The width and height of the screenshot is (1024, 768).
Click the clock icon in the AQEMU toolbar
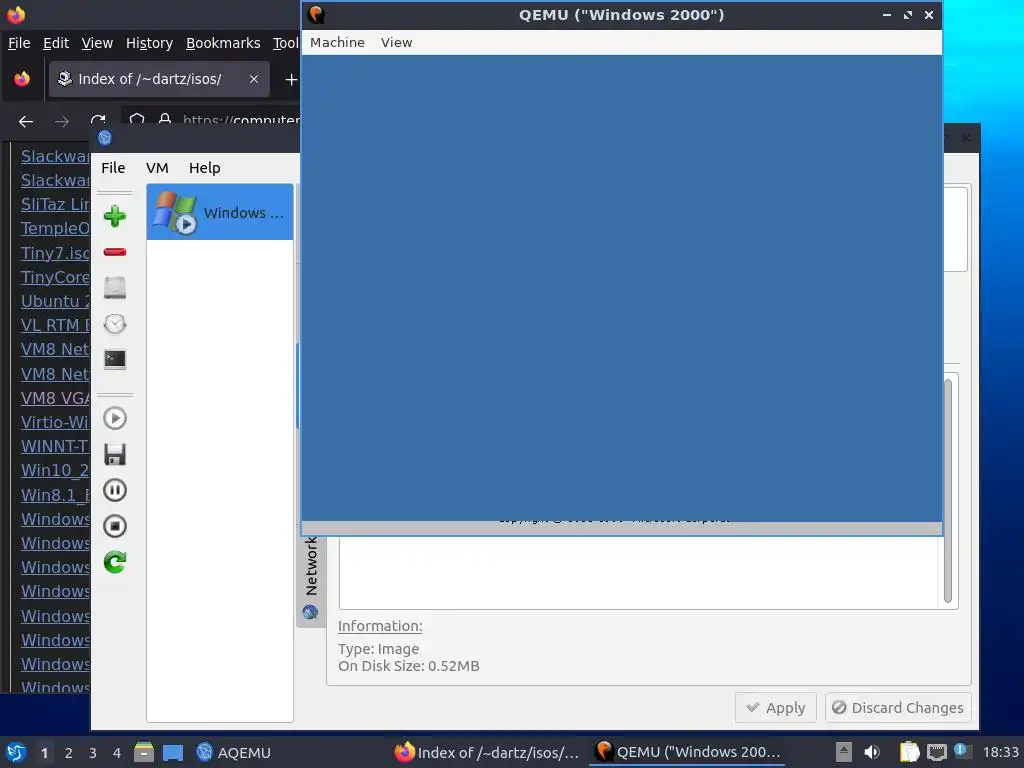pyautogui.click(x=115, y=324)
